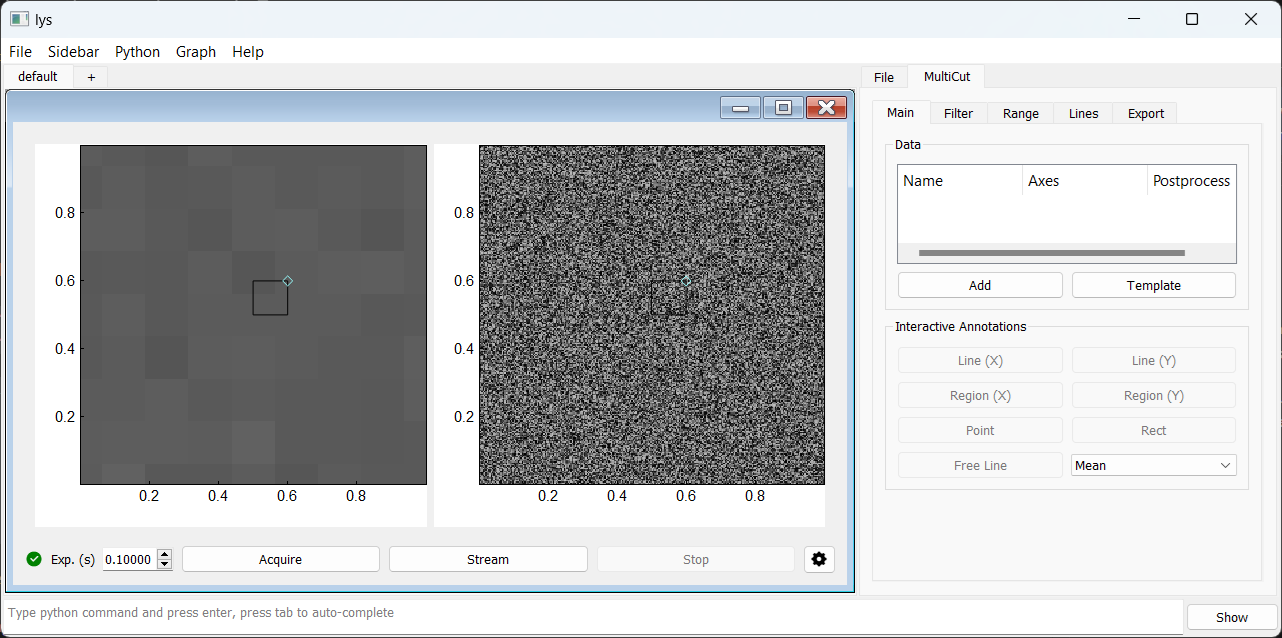This screenshot has width=1282, height=638.
Task: Add a new workspace tab with plus
Action: point(91,77)
